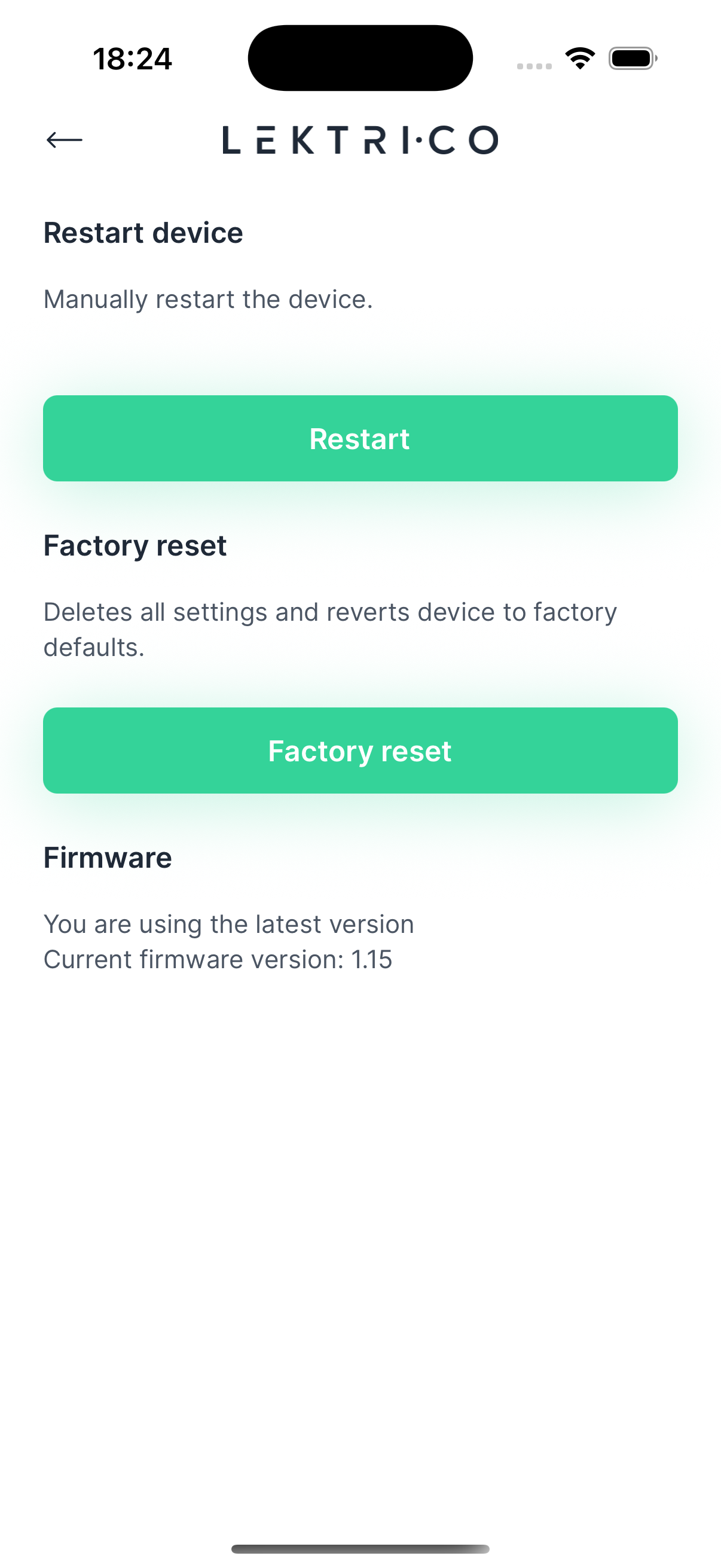The width and height of the screenshot is (721, 1568).
Task: Tap the home indicator bar
Action: pos(360,1548)
